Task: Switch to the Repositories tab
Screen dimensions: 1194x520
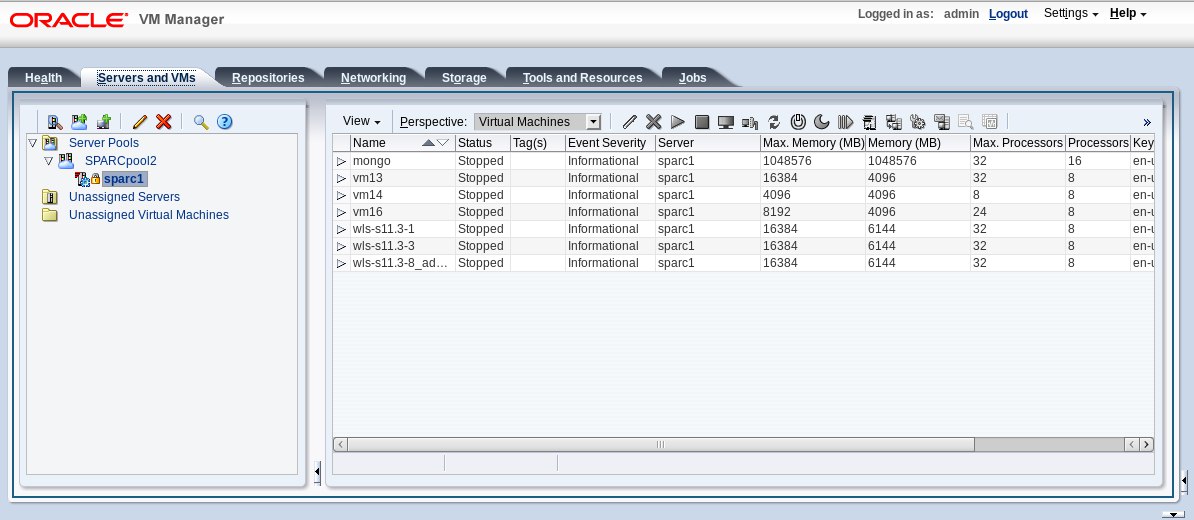Action: [268, 78]
